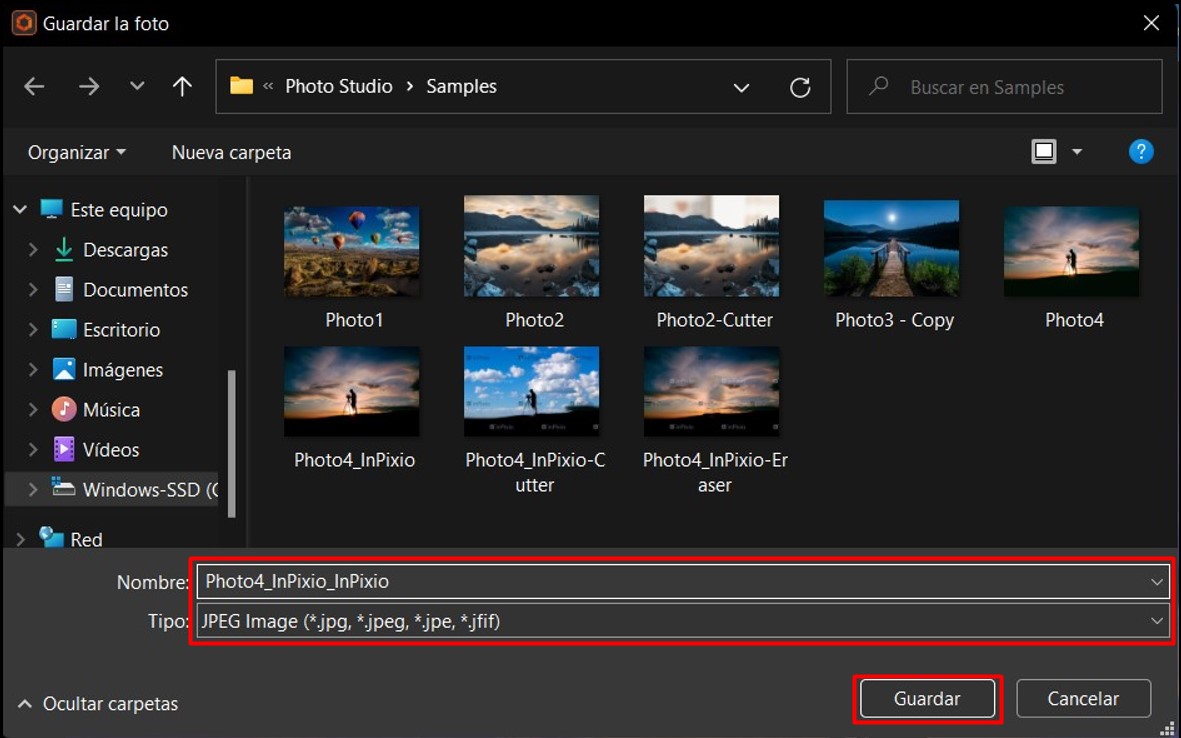Expand the Escritorio folder node

click(32, 329)
